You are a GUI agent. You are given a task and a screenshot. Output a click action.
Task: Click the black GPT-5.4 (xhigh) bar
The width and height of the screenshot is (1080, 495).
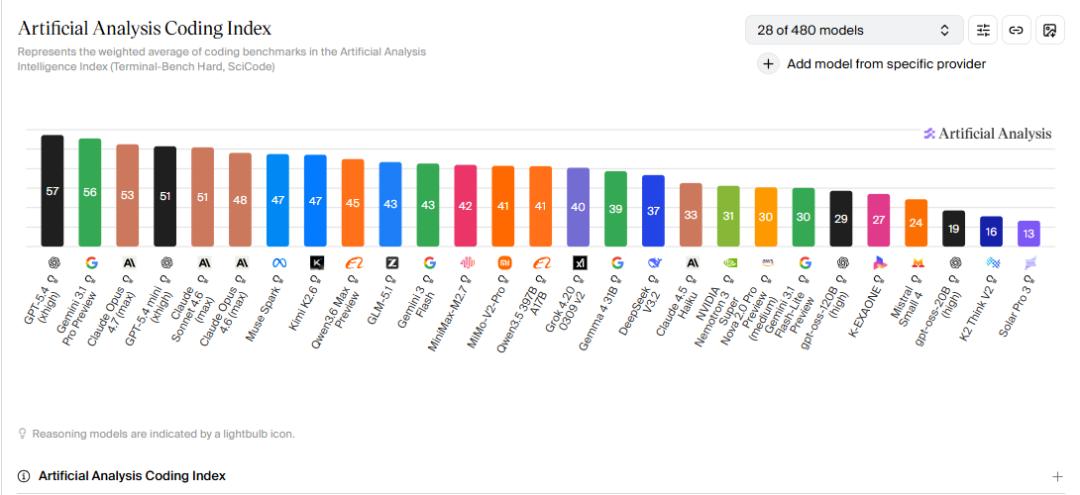pyautogui.click(x=52, y=191)
